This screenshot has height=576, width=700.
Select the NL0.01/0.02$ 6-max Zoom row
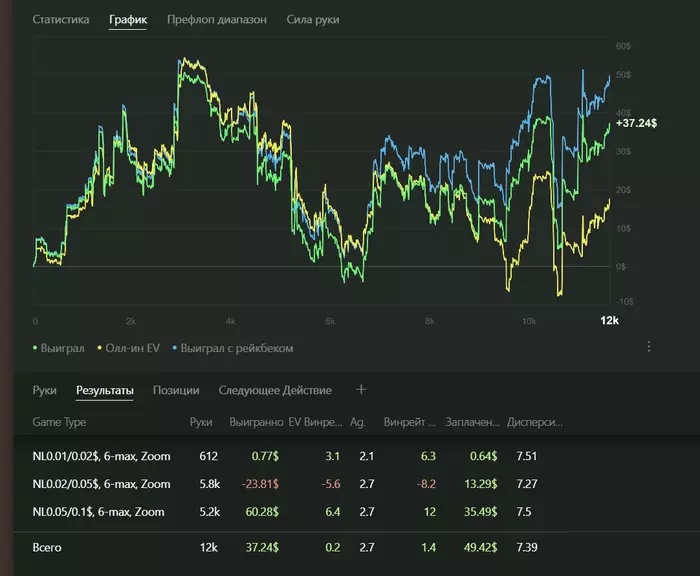pos(100,456)
